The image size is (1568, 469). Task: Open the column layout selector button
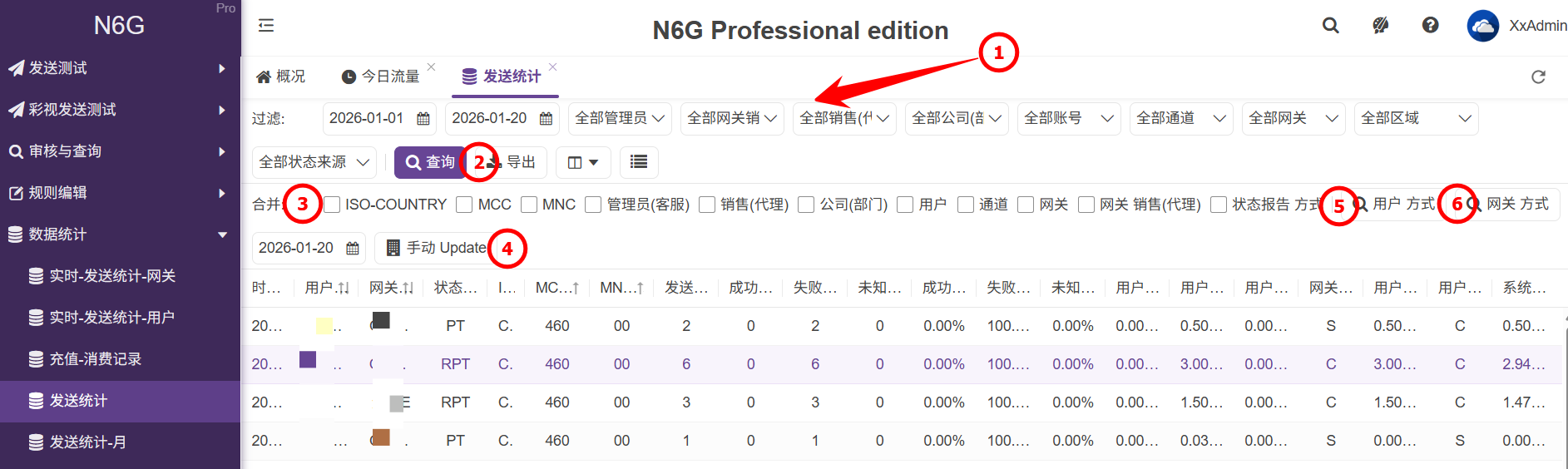coord(583,162)
